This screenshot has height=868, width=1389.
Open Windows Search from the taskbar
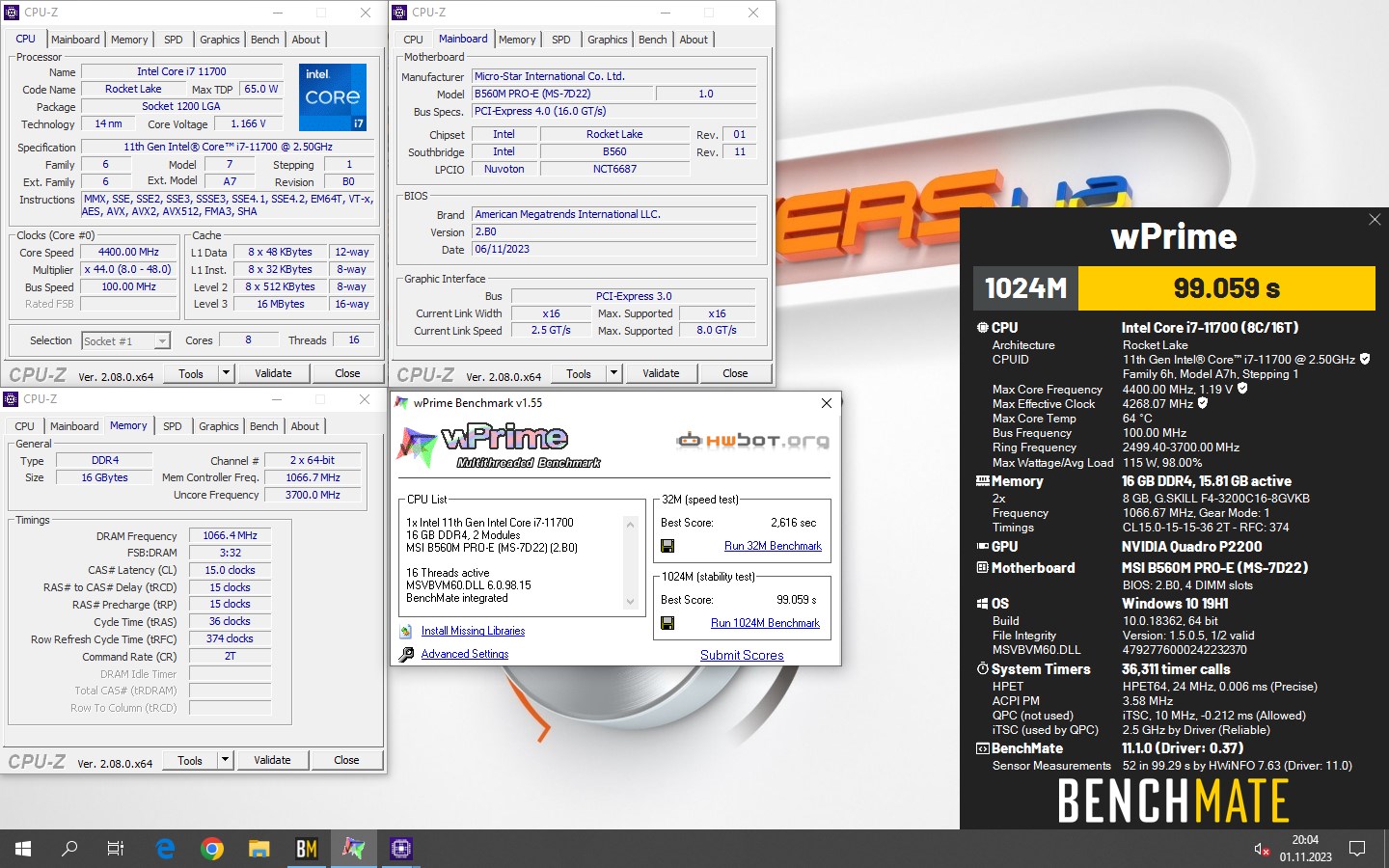[69, 849]
